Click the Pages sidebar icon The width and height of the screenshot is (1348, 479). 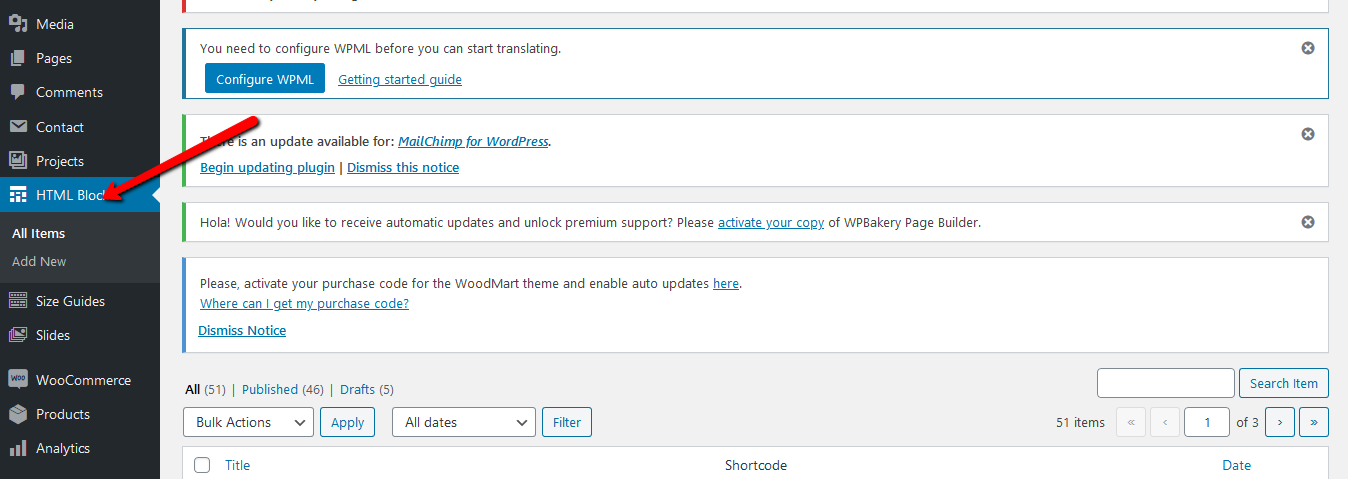18,58
